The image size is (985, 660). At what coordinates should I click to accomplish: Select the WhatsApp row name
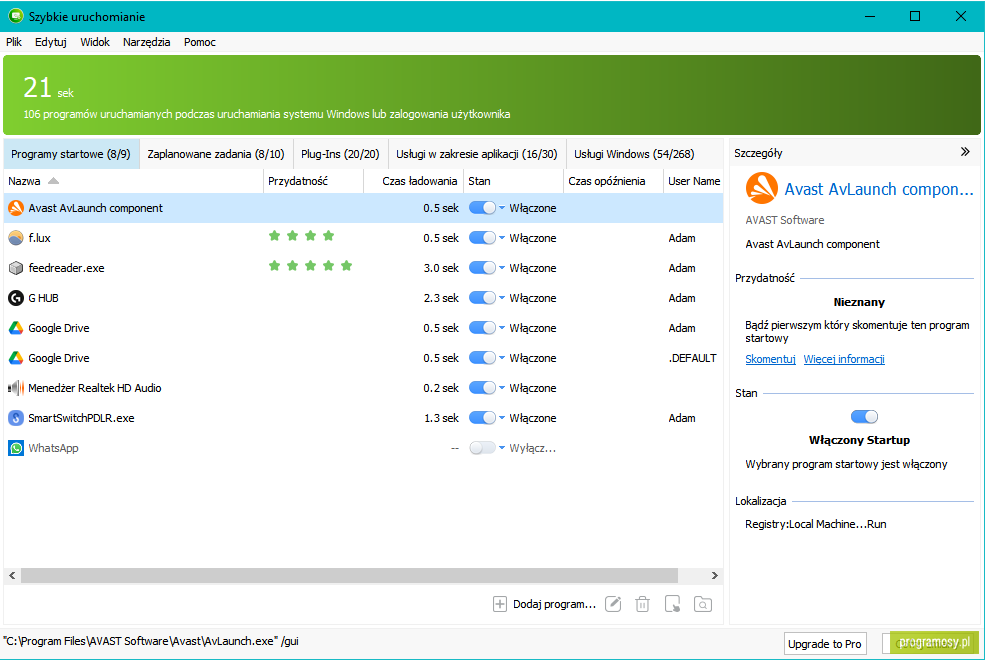point(53,448)
